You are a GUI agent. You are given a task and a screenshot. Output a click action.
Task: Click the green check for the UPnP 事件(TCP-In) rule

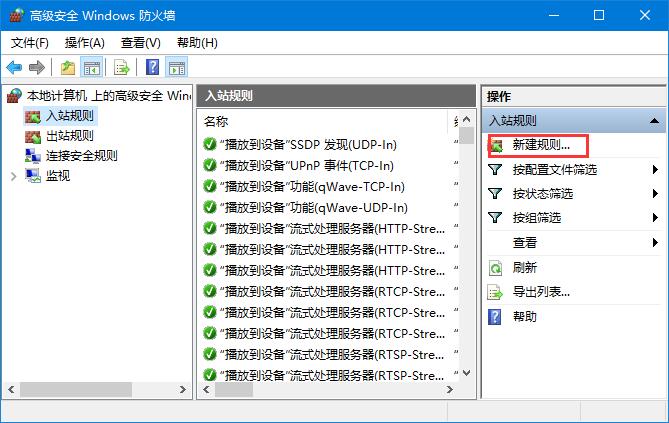209,166
